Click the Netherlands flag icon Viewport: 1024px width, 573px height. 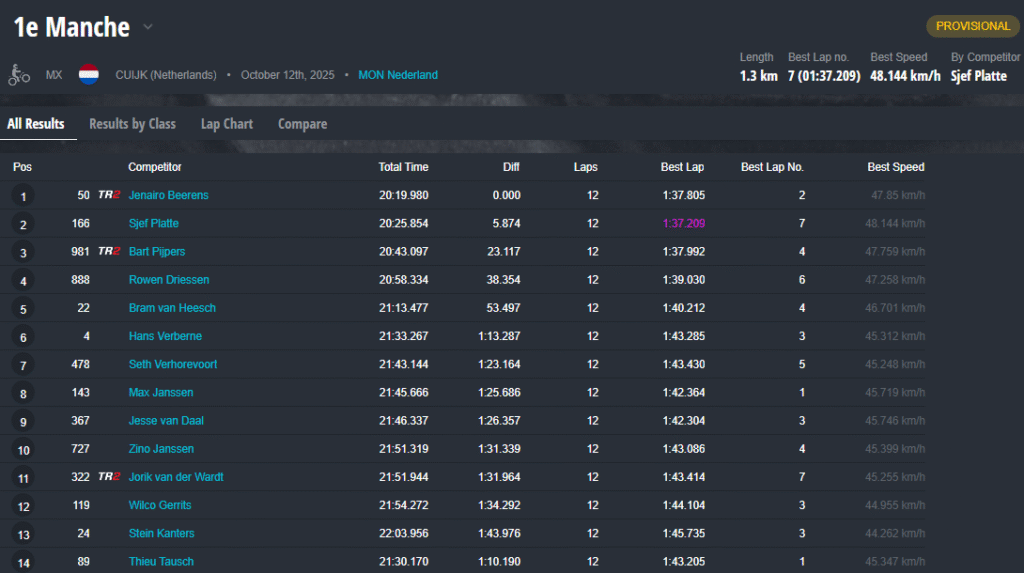click(89, 75)
